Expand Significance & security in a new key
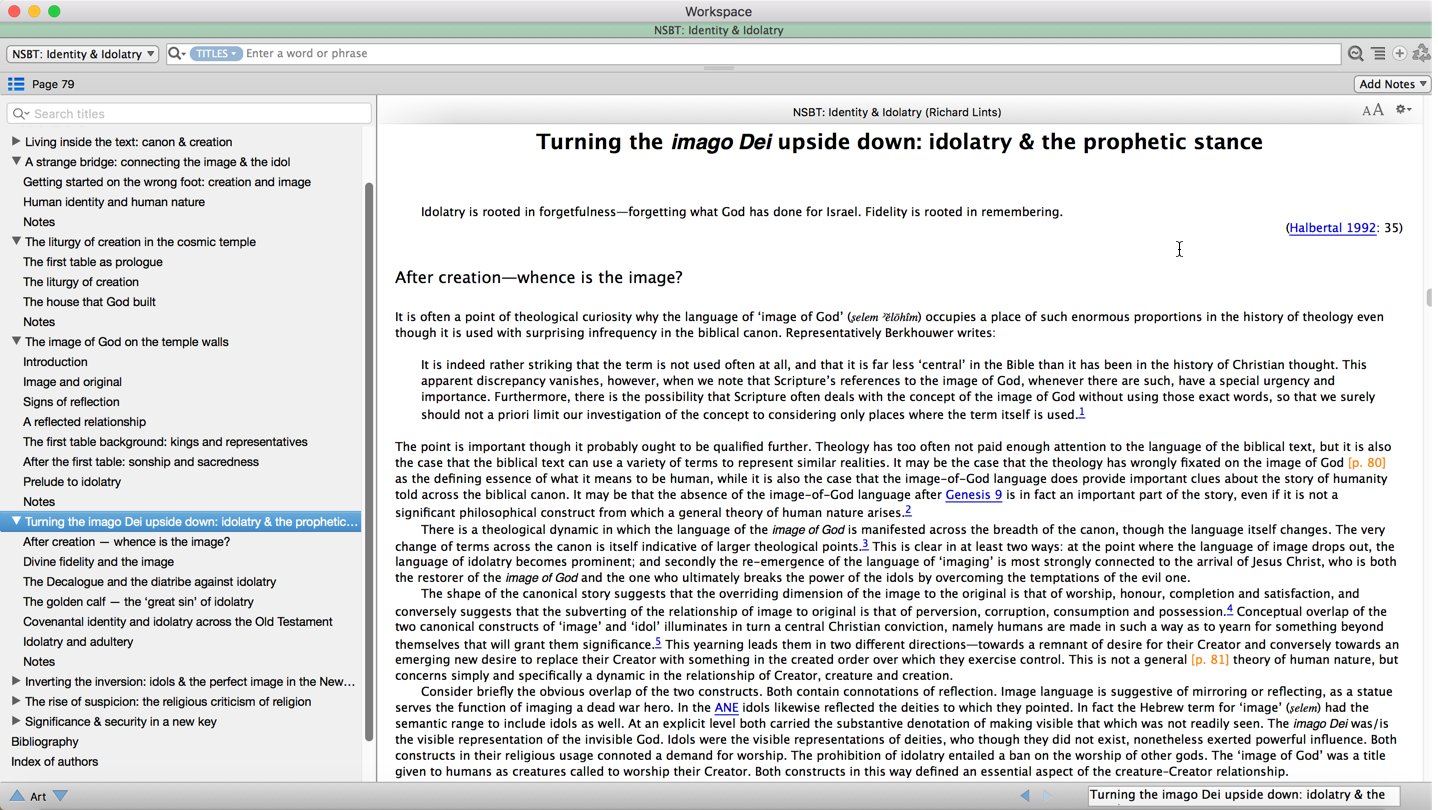1438x810 pixels. pos(16,721)
